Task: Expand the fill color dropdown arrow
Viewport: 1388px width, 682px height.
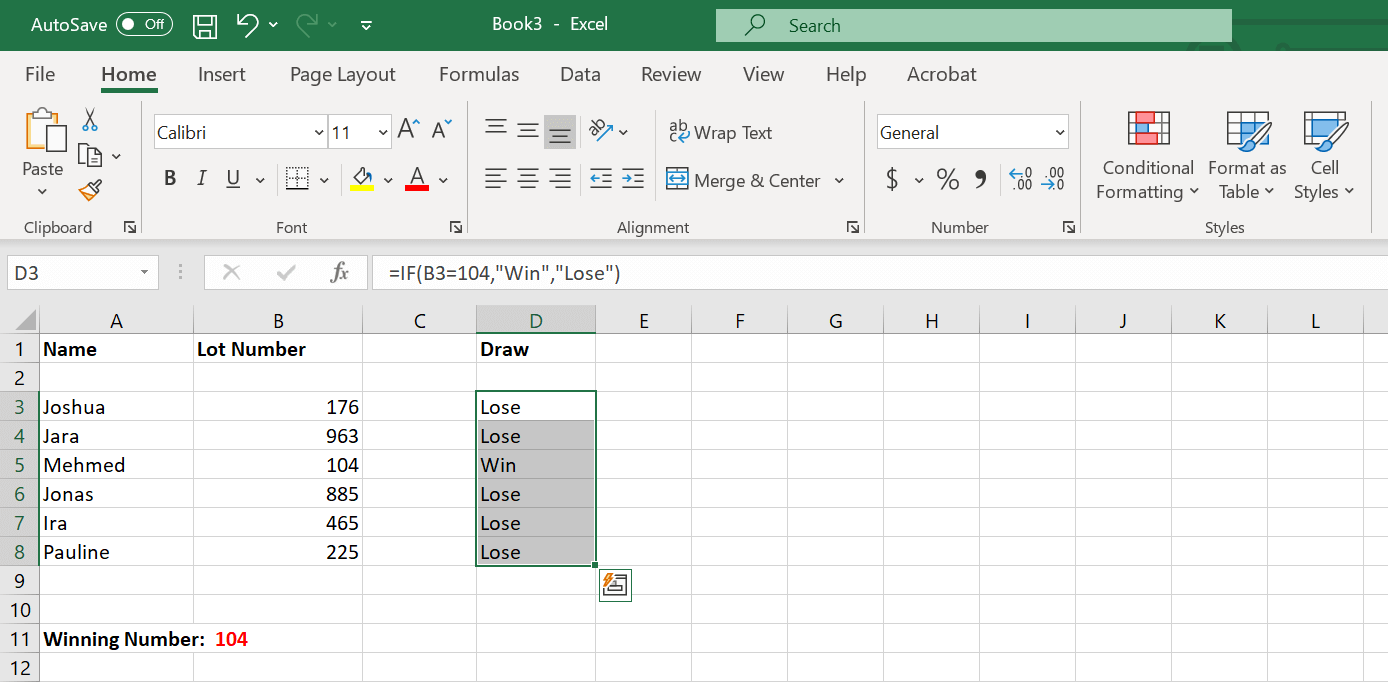Action: pyautogui.click(x=388, y=179)
